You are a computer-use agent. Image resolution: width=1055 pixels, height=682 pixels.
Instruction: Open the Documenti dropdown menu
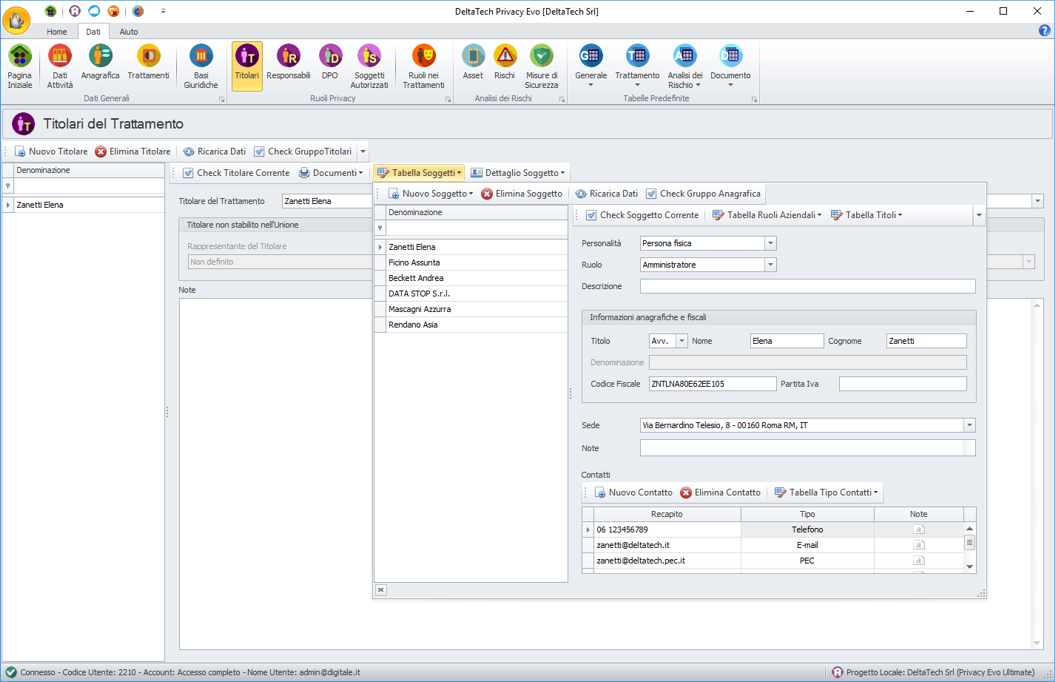tap(331, 173)
